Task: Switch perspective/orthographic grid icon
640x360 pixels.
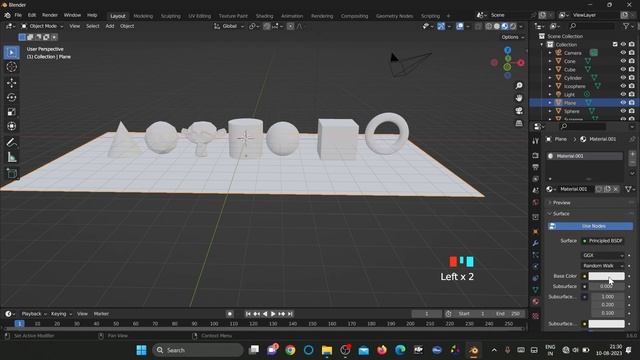Action: click(519, 123)
